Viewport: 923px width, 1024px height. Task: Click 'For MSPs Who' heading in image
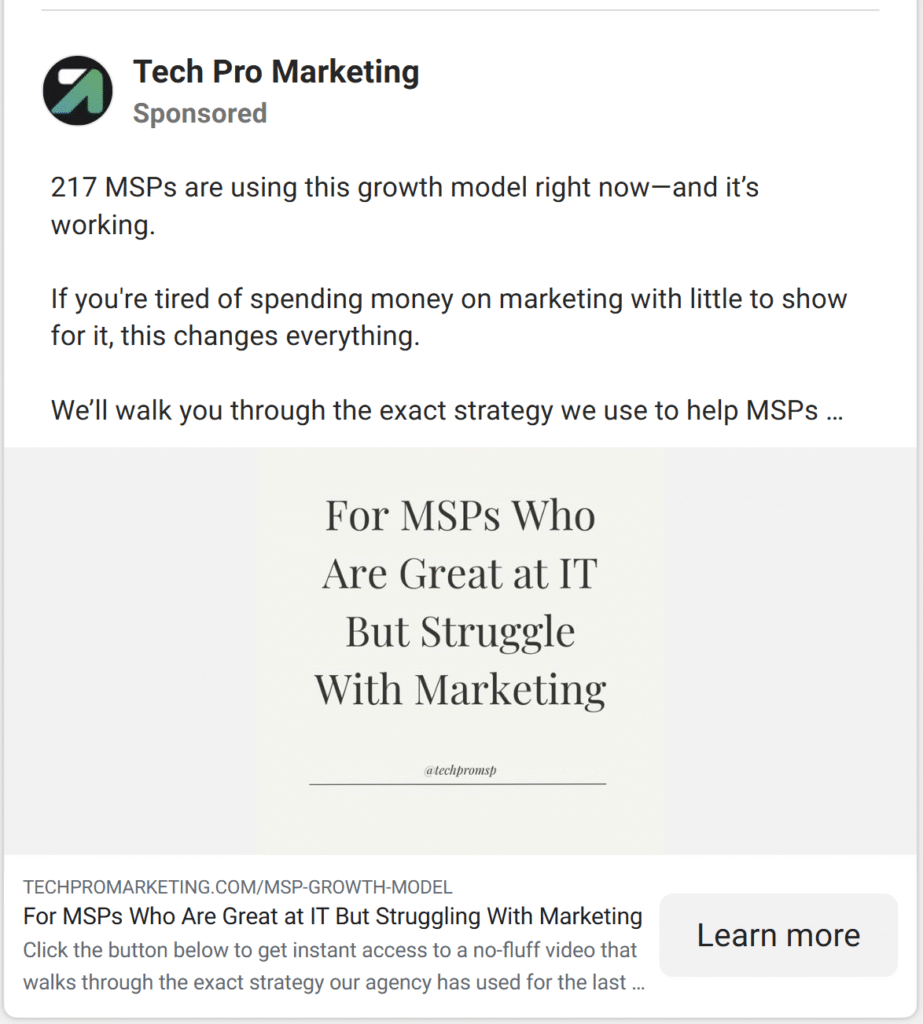460,516
